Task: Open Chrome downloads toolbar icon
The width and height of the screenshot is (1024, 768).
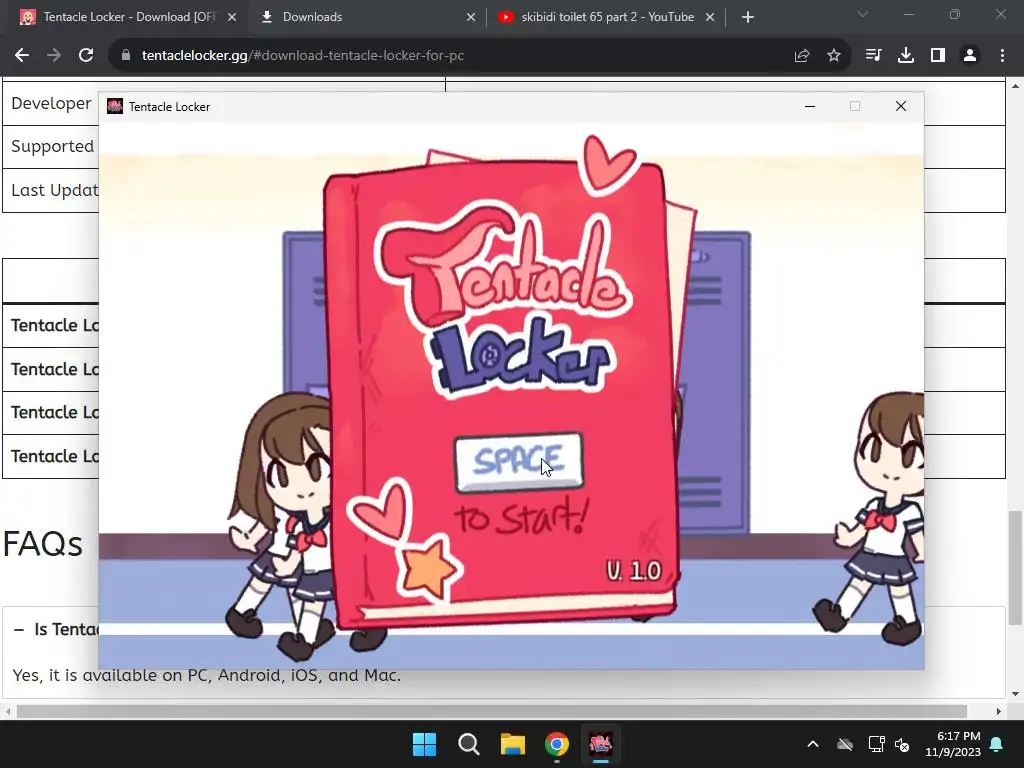Action: coord(905,56)
